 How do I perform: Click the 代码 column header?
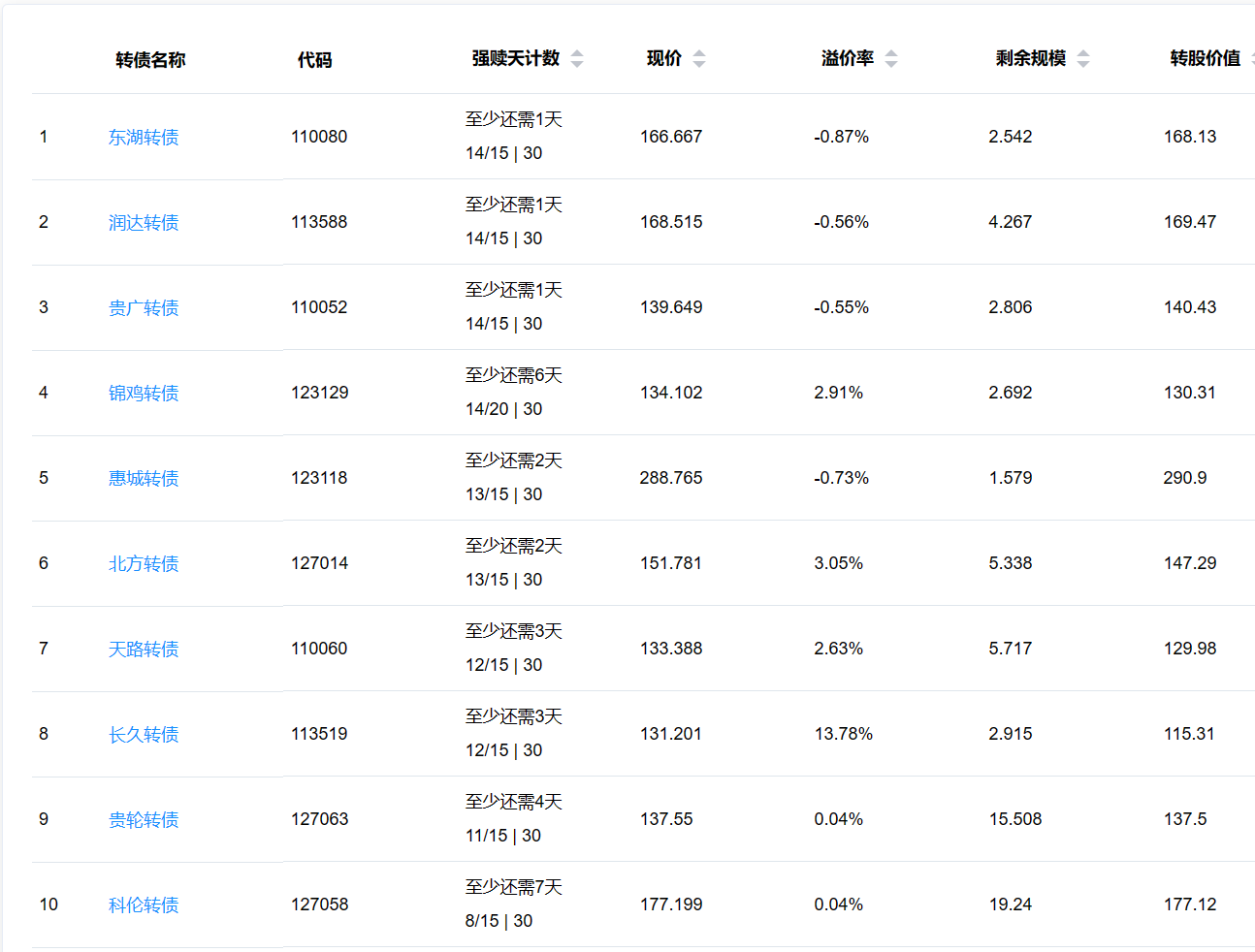click(314, 60)
